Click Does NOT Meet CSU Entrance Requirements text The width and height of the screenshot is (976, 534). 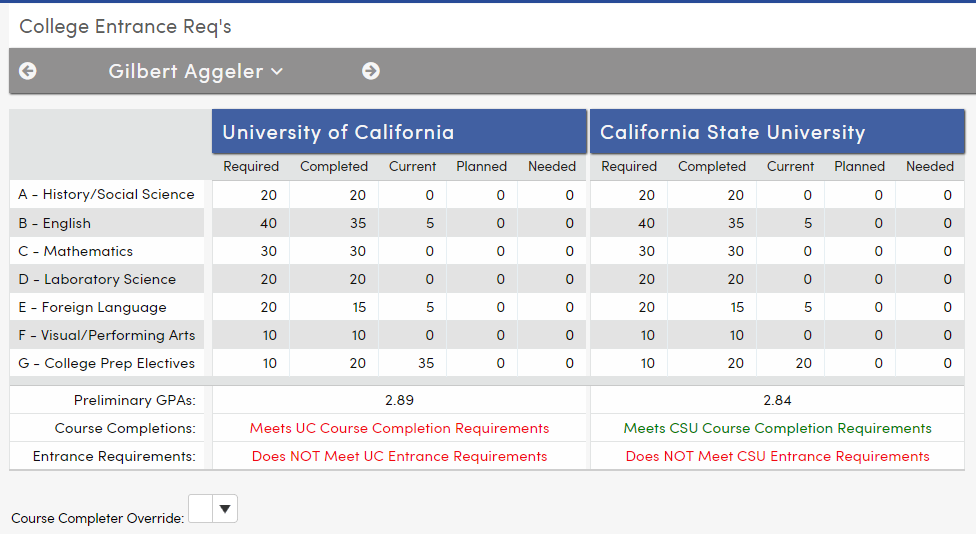(x=777, y=456)
